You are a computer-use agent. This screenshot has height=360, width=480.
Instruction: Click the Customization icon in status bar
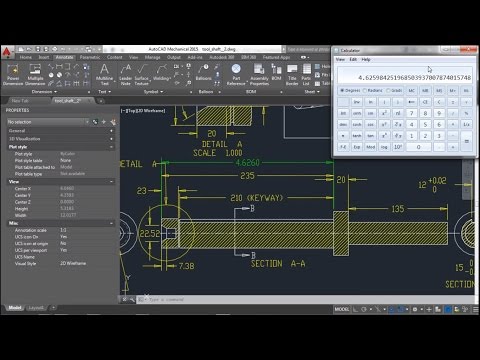pos(476,309)
